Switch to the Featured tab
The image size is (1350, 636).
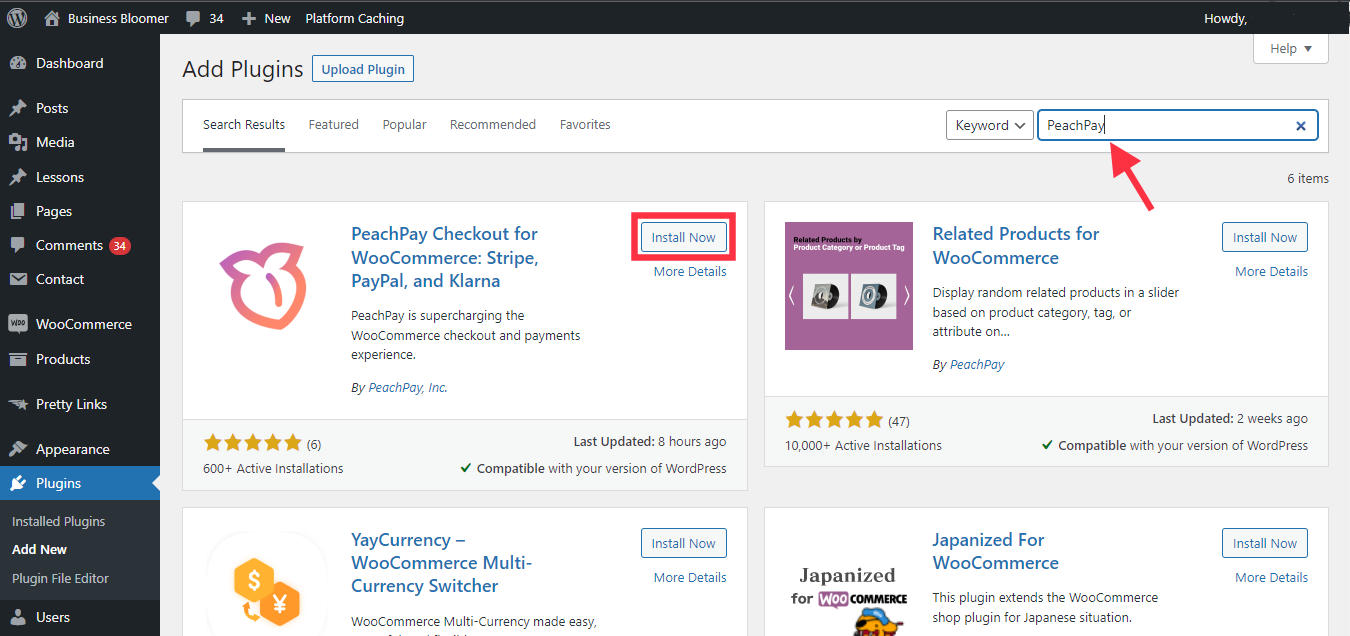point(333,125)
